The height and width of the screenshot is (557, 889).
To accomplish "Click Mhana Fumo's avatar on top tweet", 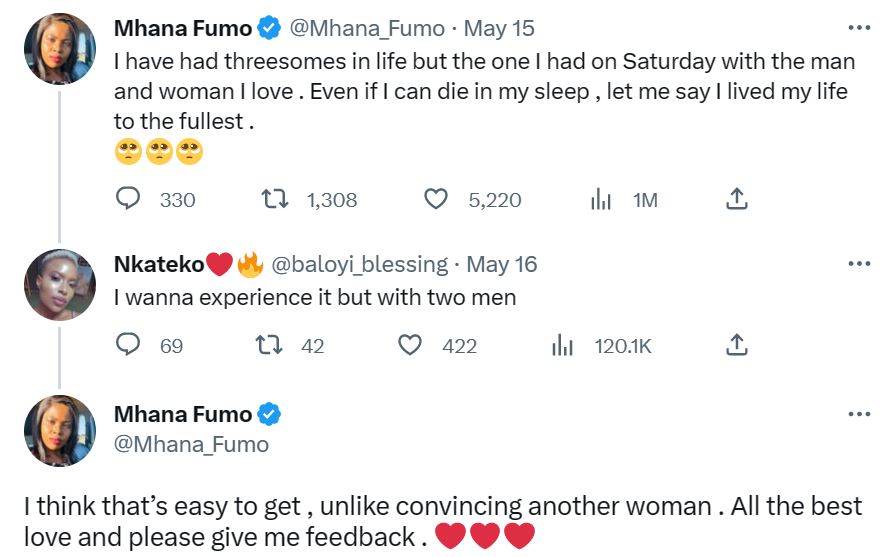I will pyautogui.click(x=60, y=50).
